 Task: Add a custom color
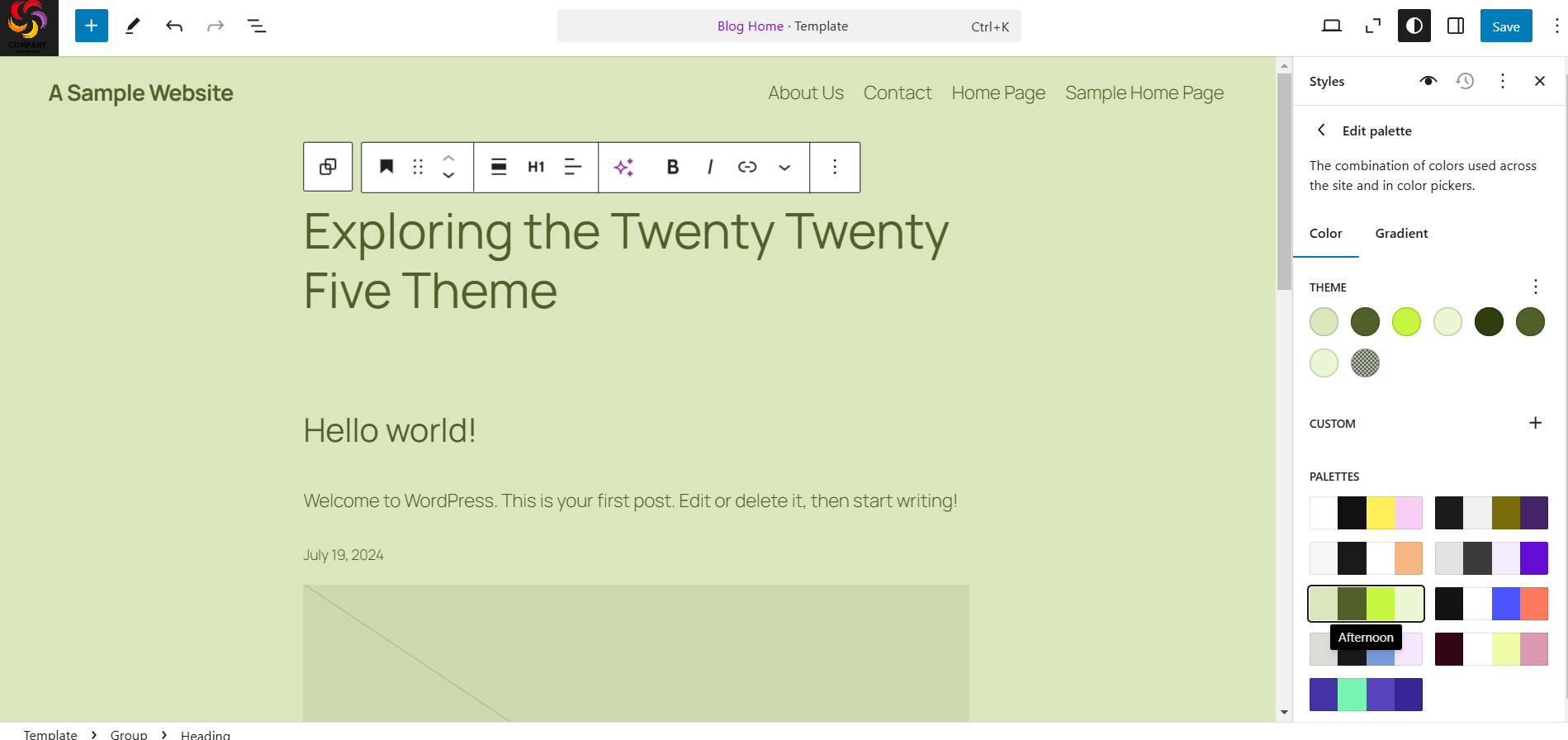point(1536,423)
